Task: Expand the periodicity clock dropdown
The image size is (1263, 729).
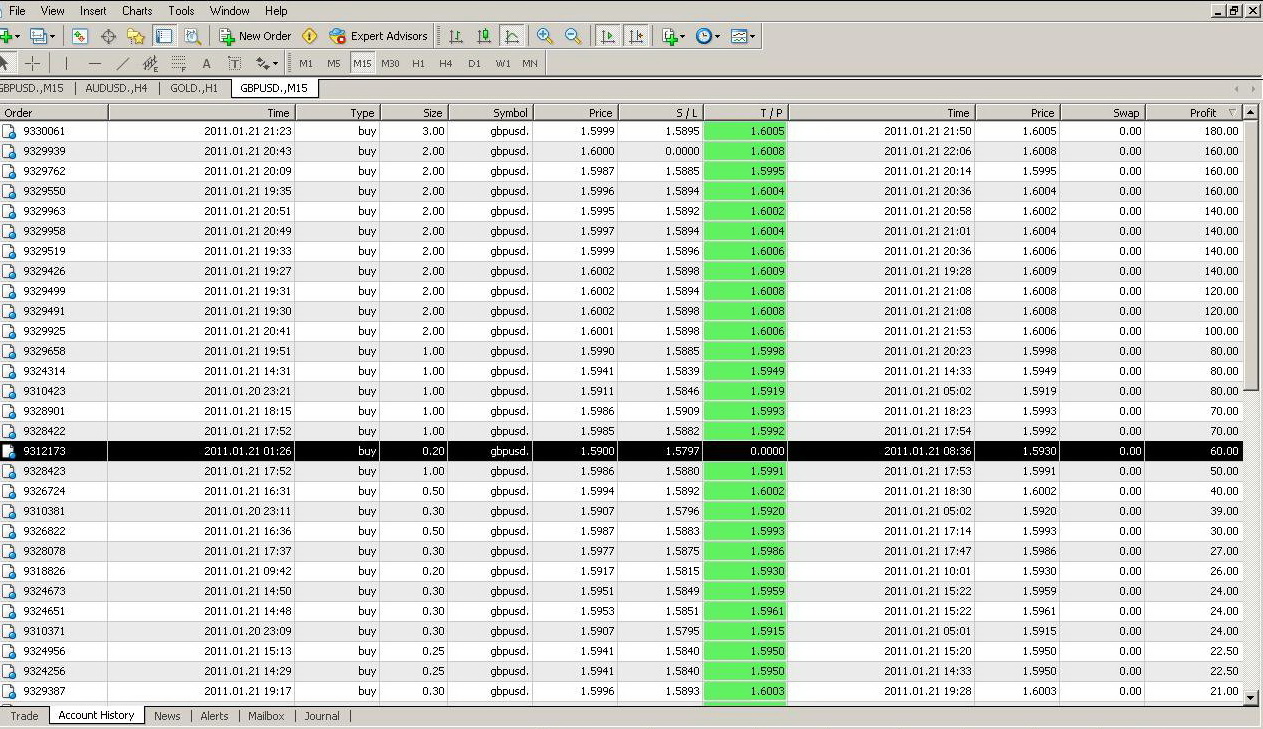Action: 707,36
